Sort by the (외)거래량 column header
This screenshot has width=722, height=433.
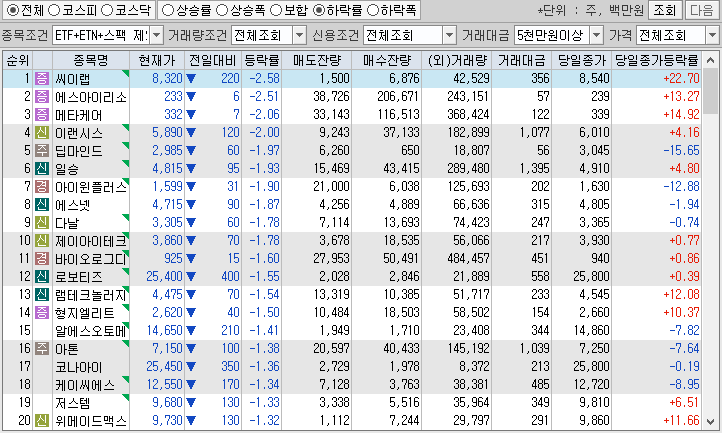click(x=457, y=60)
